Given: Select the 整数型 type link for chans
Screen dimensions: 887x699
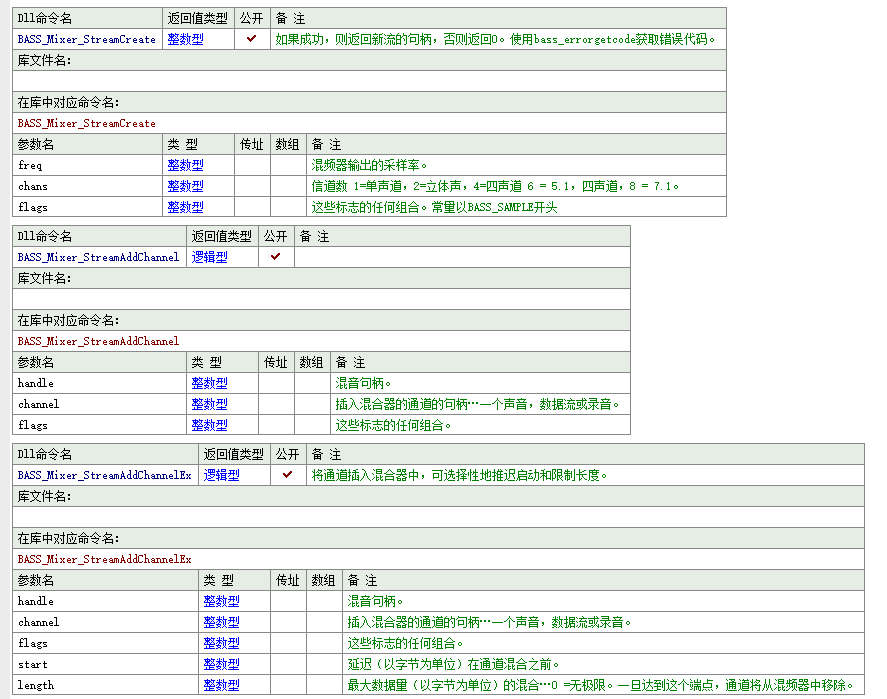Looking at the screenshot, I should pyautogui.click(x=185, y=186).
